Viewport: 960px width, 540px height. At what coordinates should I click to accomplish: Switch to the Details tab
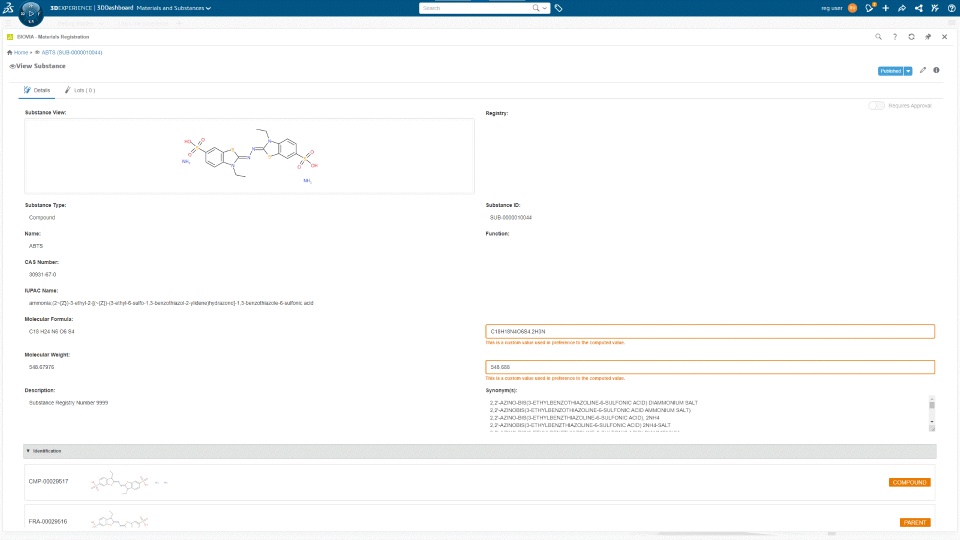click(37, 90)
